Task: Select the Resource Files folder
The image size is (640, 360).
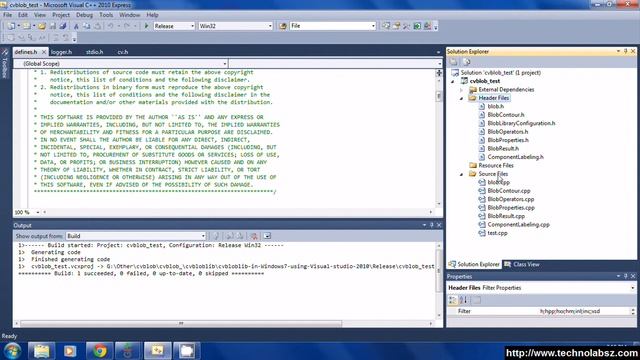Action: pos(496,166)
